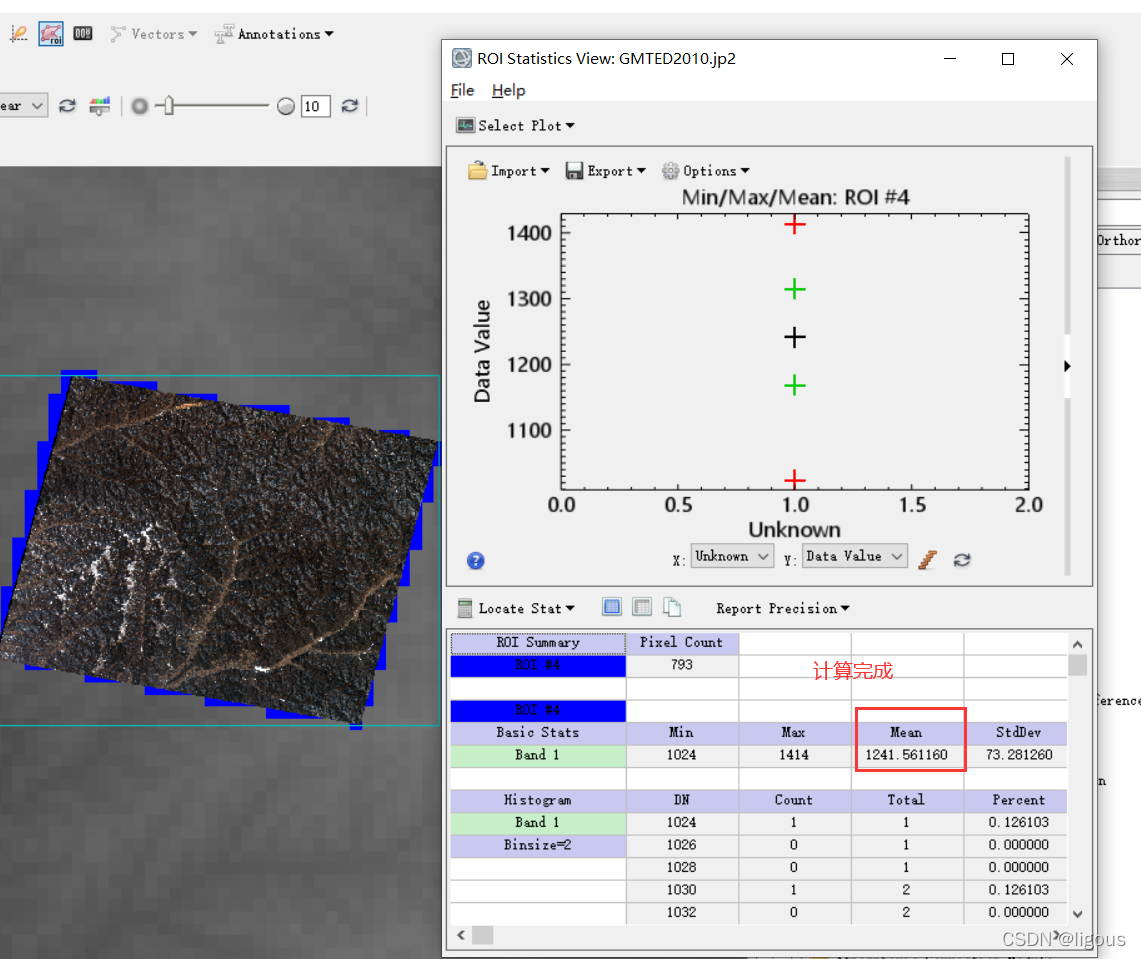Click the stacked plot stairs icon
The image size is (1141, 959).
tap(927, 560)
